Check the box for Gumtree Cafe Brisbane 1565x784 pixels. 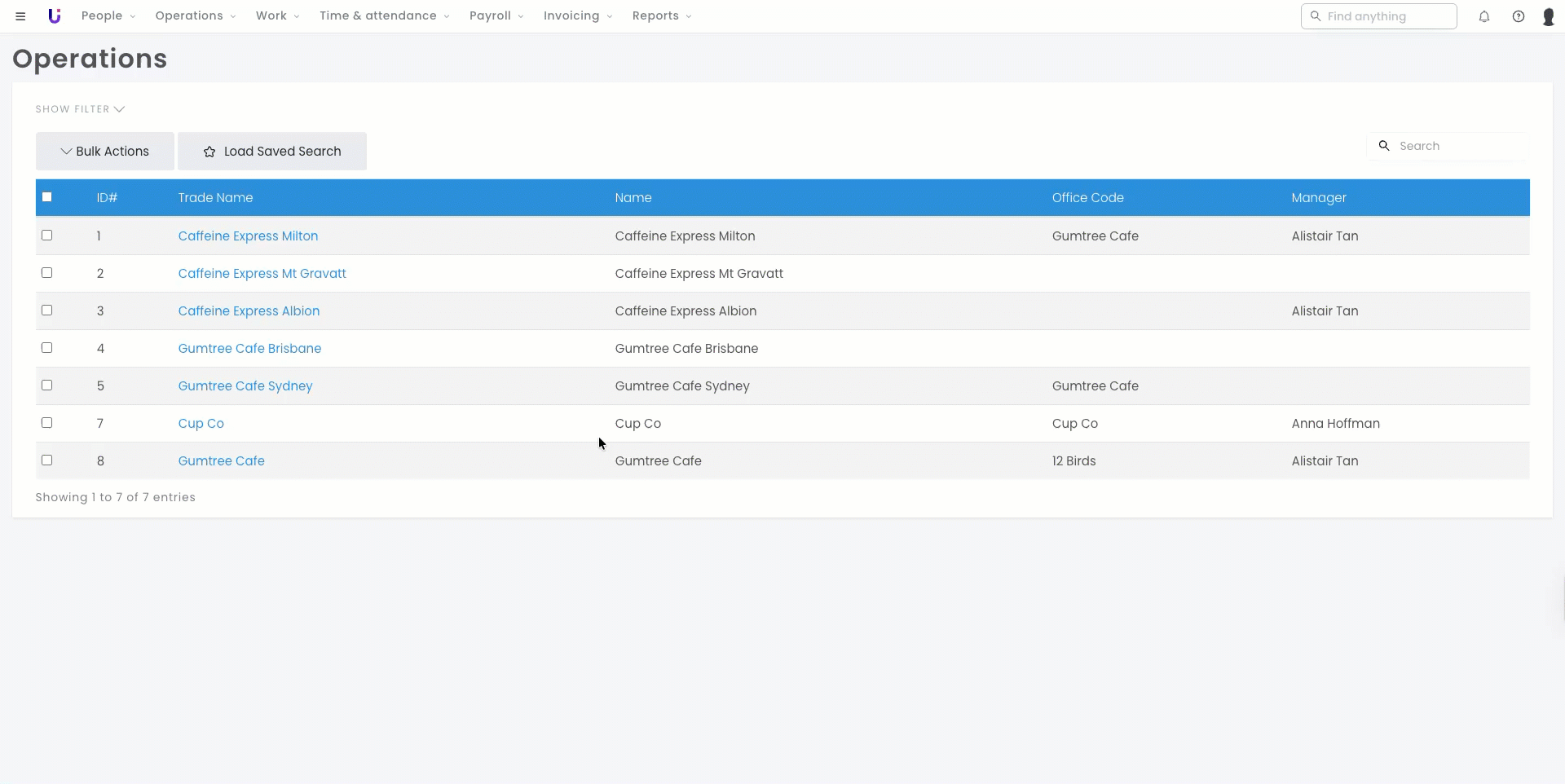point(47,348)
